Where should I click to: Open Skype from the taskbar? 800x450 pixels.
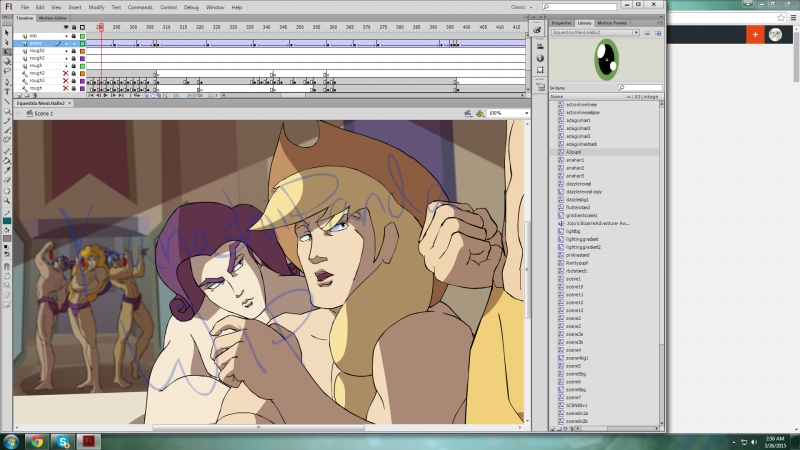pyautogui.click(x=62, y=440)
